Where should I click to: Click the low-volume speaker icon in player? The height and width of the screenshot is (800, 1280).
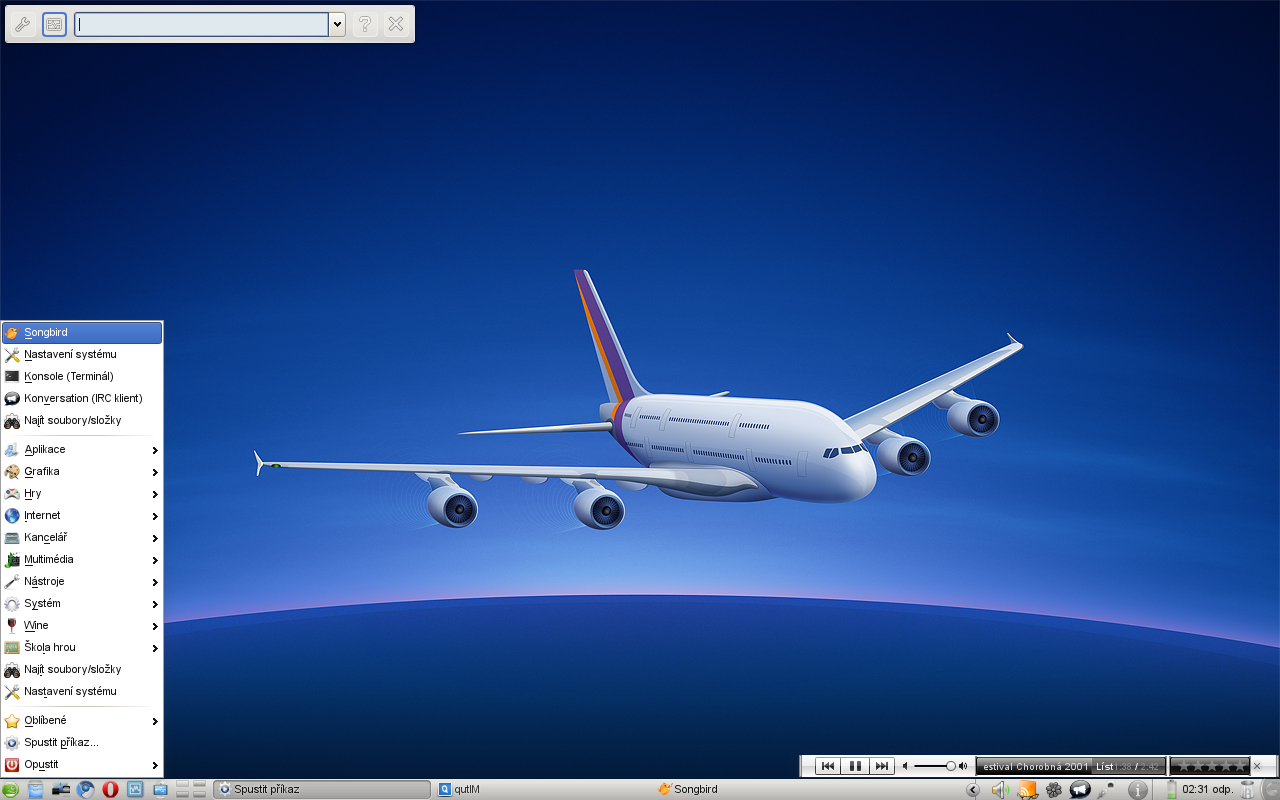coord(905,766)
